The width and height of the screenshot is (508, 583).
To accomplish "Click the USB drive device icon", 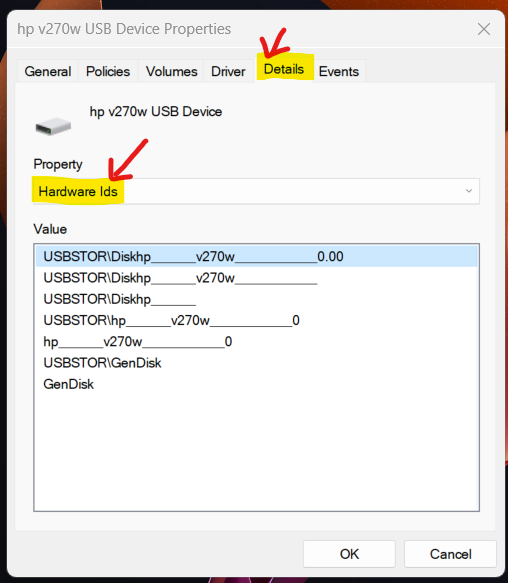I will (x=53, y=126).
